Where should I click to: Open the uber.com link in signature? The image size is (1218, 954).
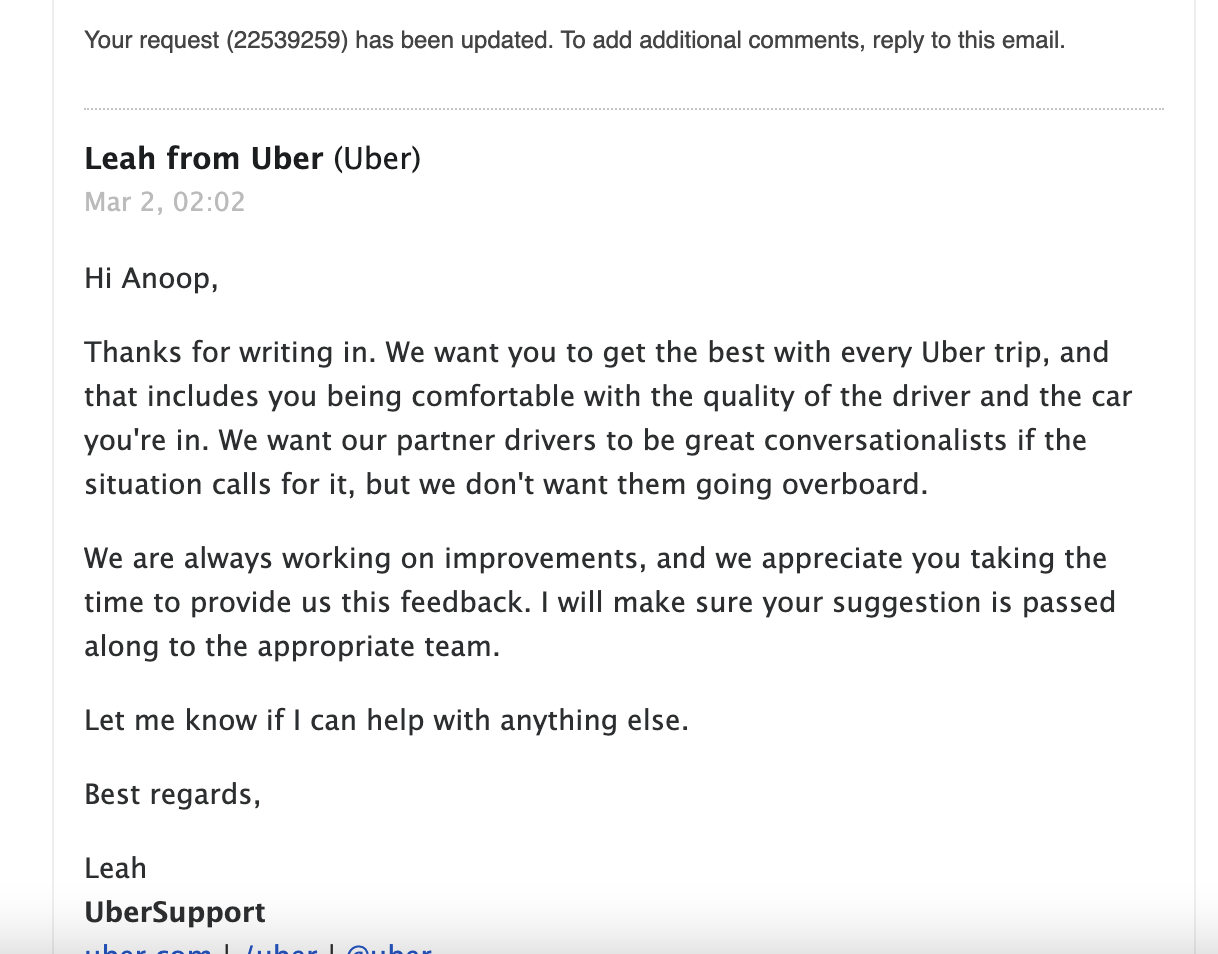[148, 948]
